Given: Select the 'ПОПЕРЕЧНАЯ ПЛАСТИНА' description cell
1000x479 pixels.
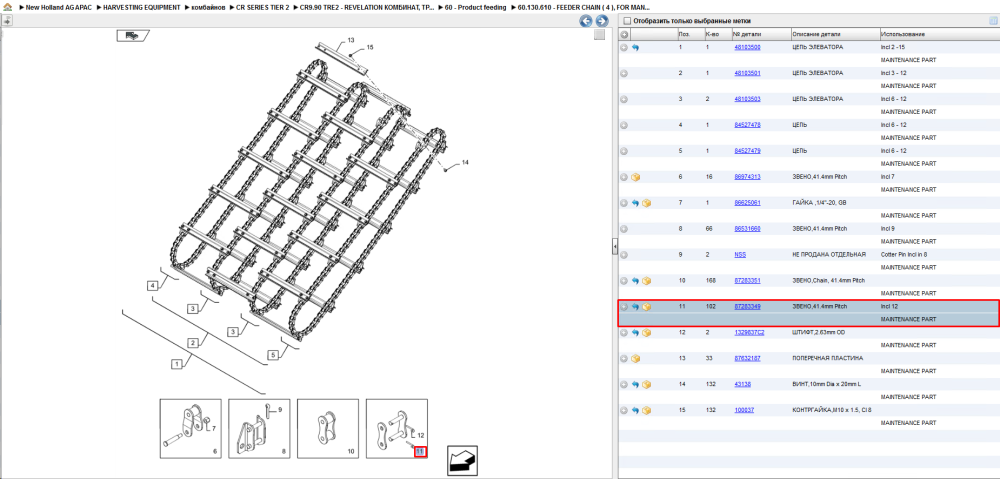Looking at the screenshot, I should [827, 358].
